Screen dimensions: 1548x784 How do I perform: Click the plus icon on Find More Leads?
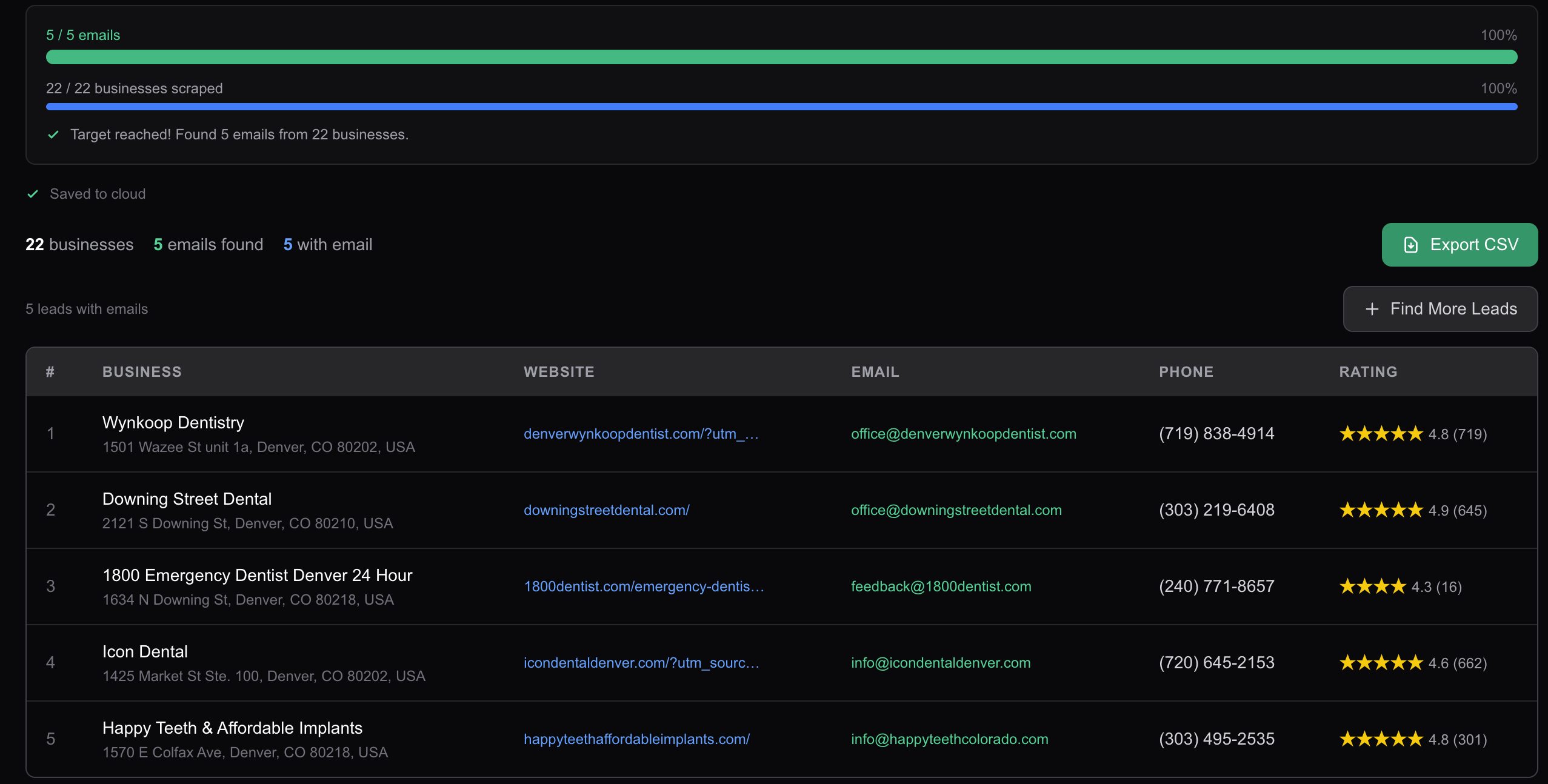(x=1371, y=309)
